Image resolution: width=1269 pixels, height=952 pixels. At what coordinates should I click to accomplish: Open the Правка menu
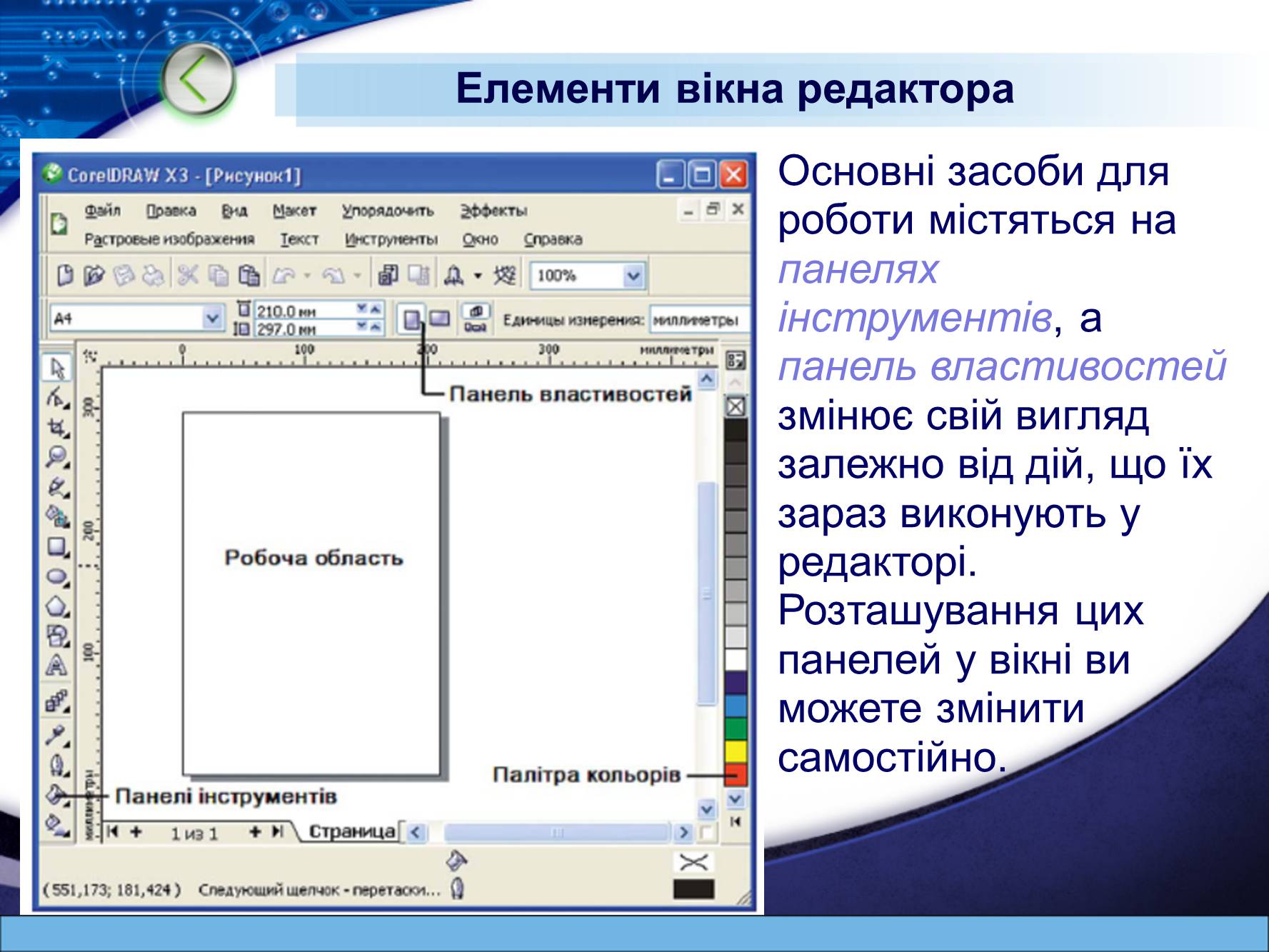click(x=171, y=211)
